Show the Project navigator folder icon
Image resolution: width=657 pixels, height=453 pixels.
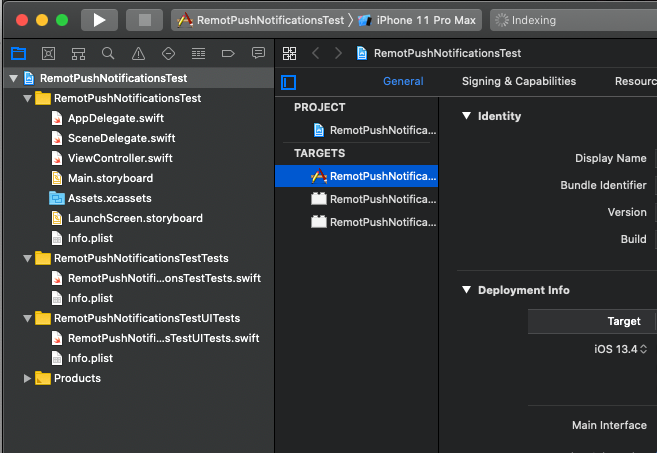tap(18, 53)
